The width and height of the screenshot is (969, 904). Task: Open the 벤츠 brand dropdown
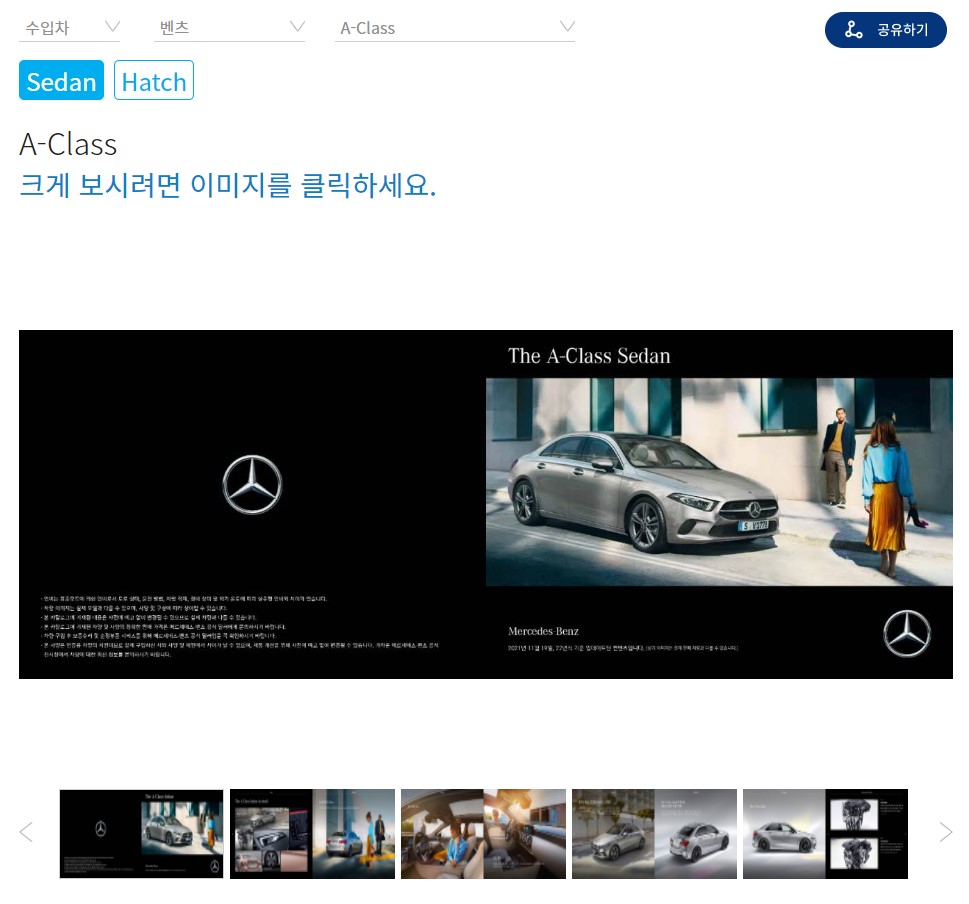[x=229, y=28]
